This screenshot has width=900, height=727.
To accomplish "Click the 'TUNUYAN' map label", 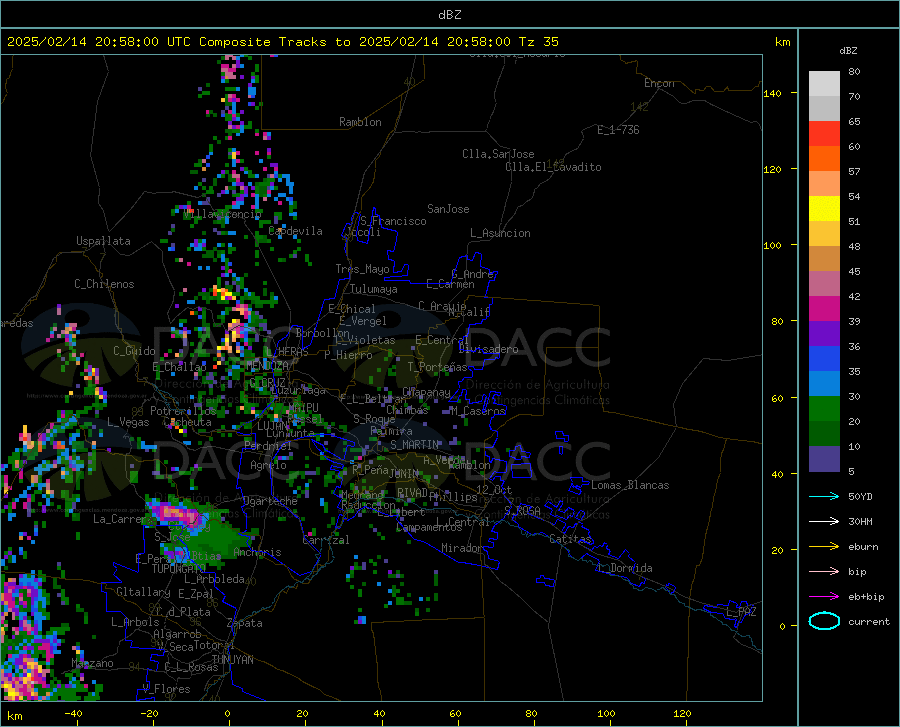I will [232, 660].
